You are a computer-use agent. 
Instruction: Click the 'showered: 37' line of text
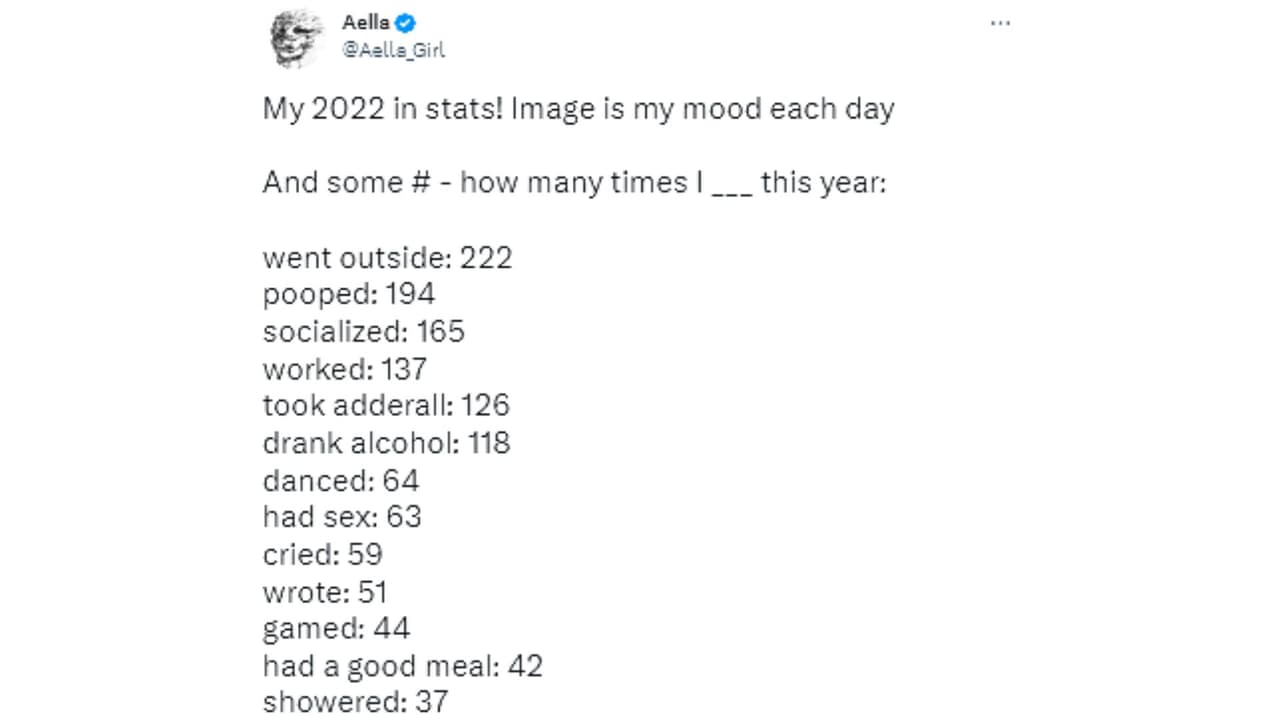pyautogui.click(x=355, y=701)
